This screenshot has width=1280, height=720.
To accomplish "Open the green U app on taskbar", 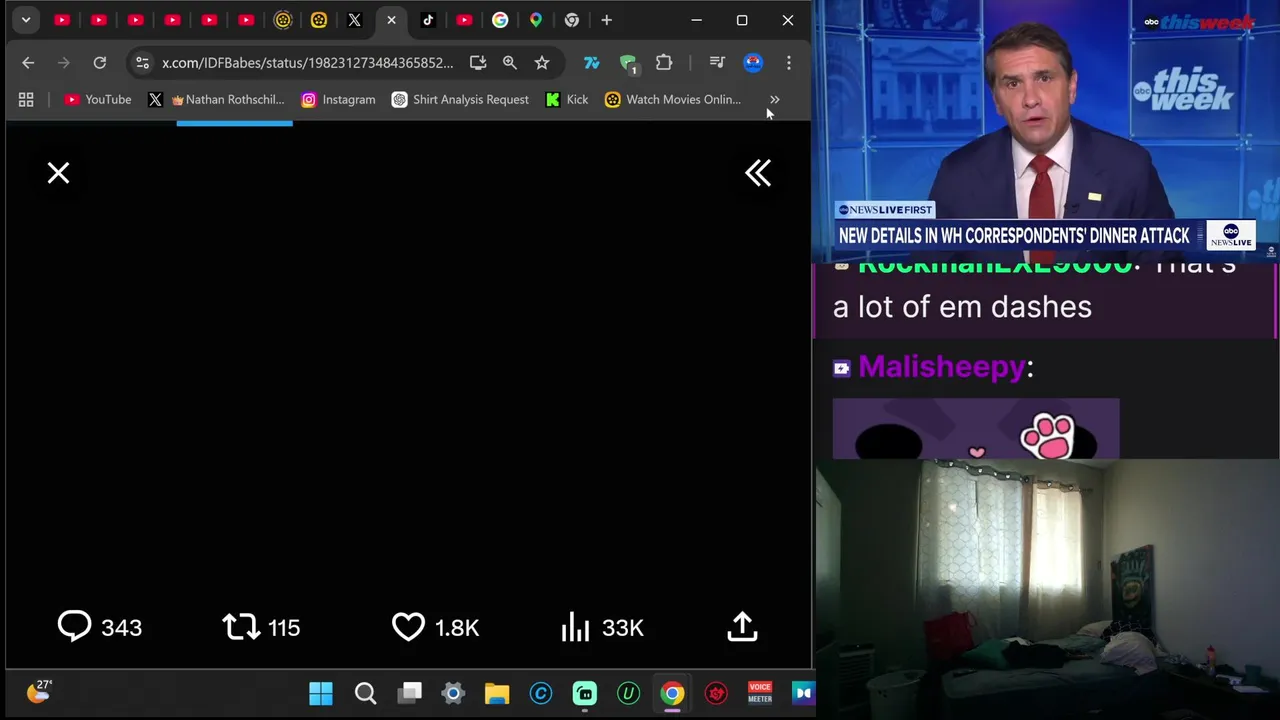I will (x=628, y=693).
